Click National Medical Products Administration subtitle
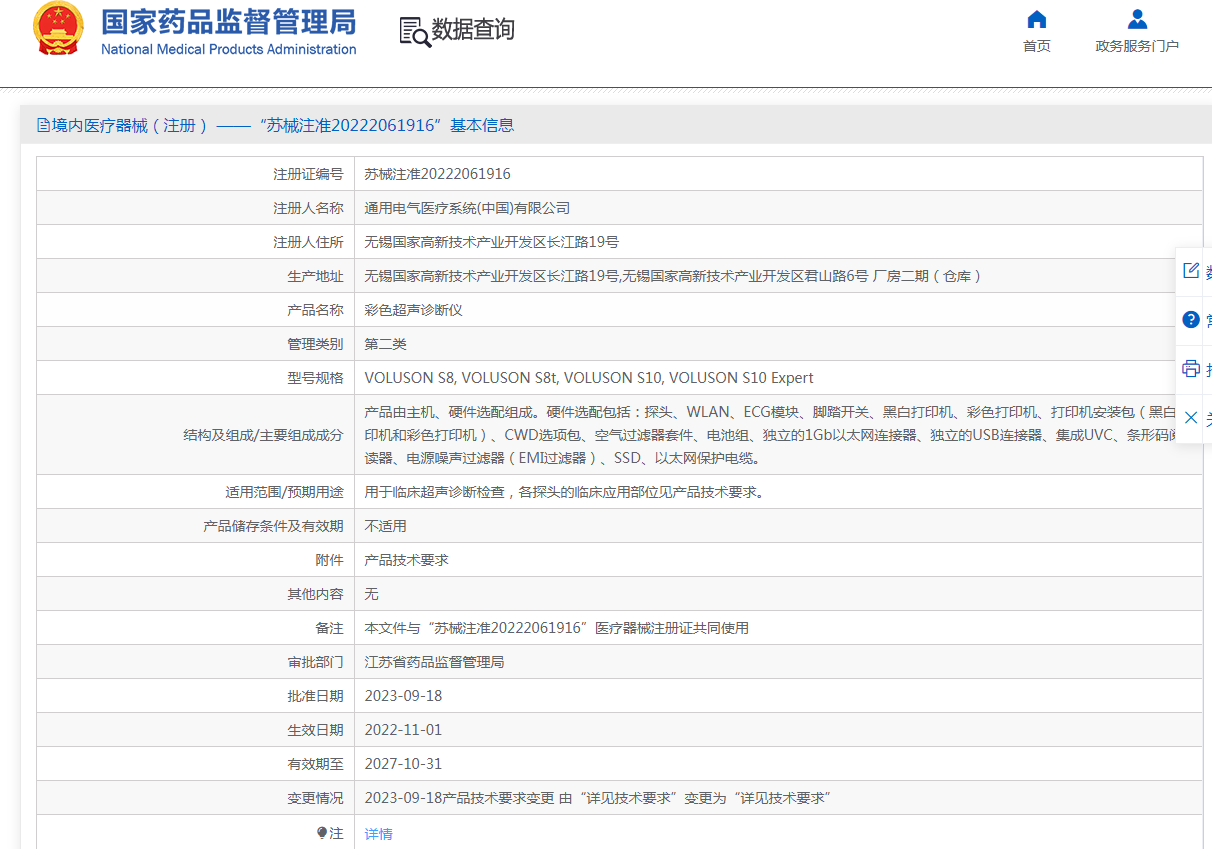Viewport: 1212px width, 849px height. coord(228,49)
